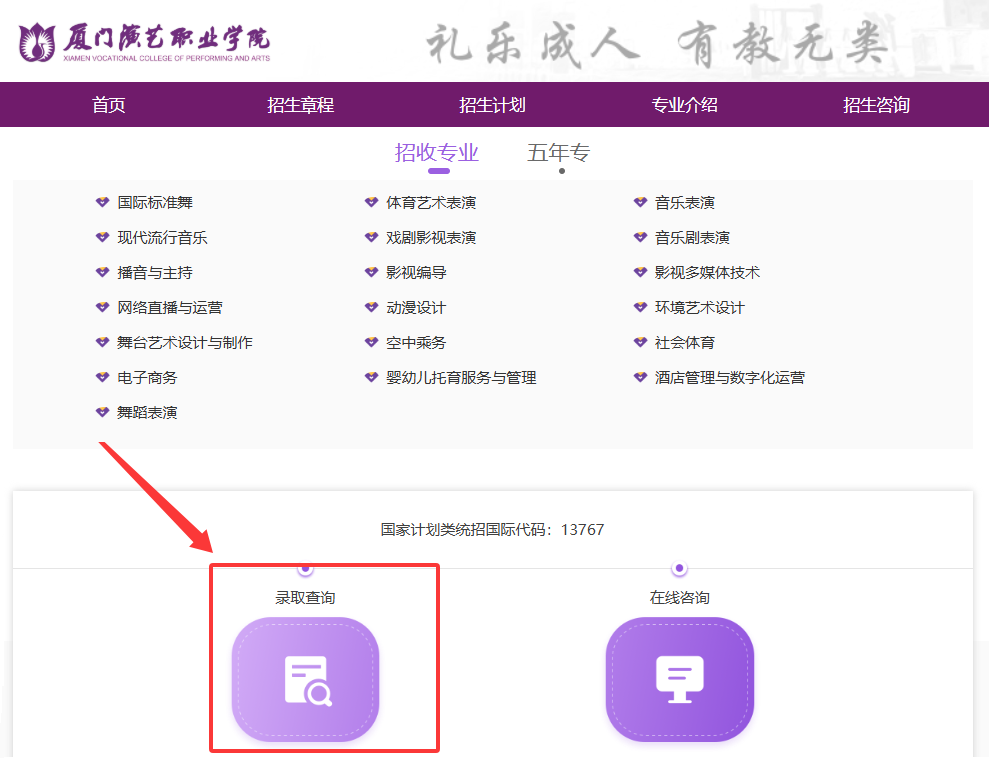
Task: Click the 录取查询 document search icon
Action: pos(305,679)
